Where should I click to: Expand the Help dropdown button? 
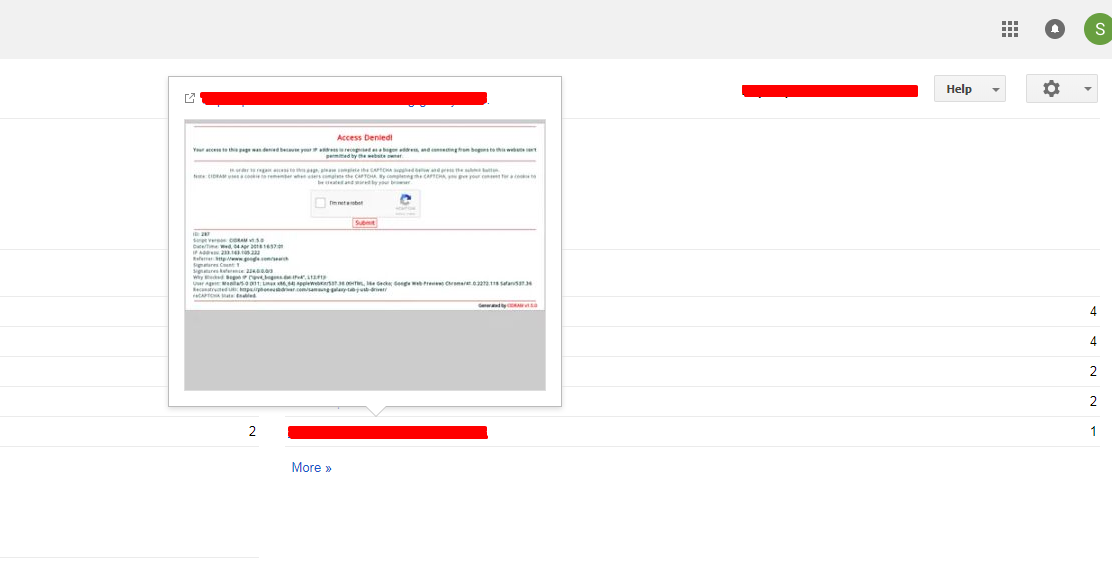(969, 89)
